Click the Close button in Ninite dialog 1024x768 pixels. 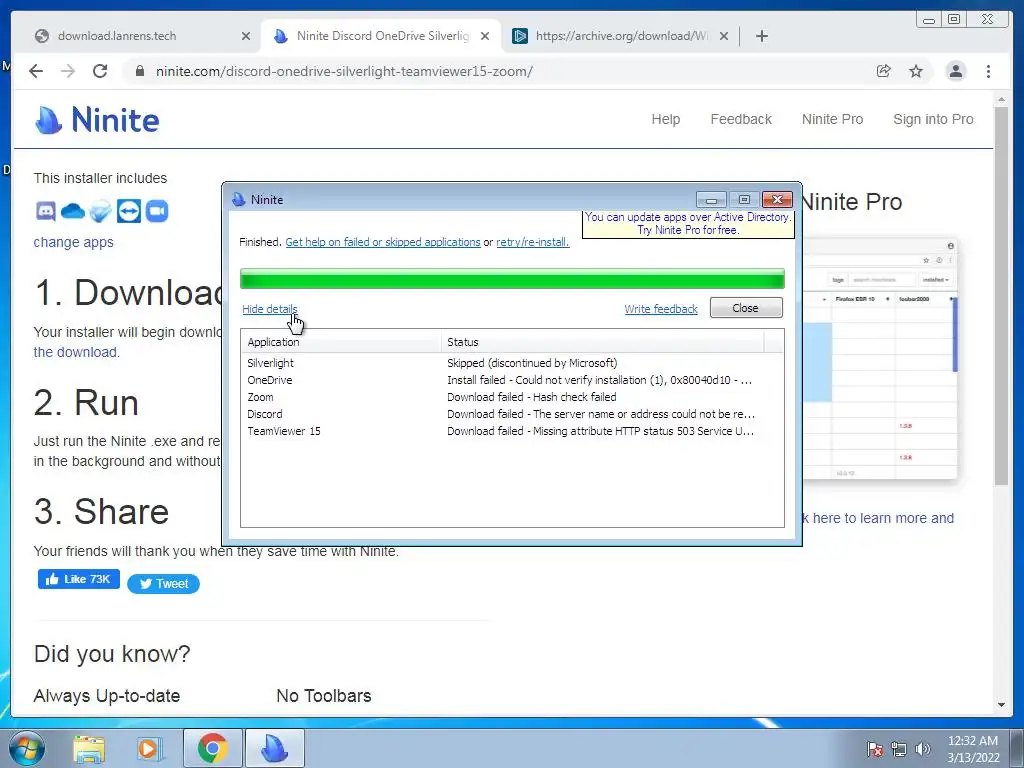coord(746,308)
